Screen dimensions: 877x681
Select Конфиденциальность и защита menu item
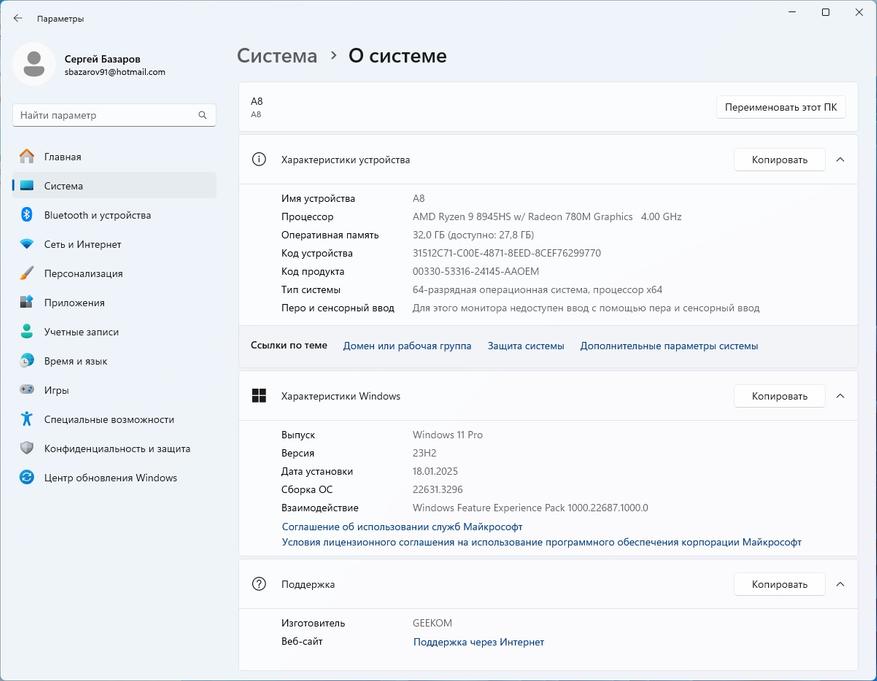[116, 449]
